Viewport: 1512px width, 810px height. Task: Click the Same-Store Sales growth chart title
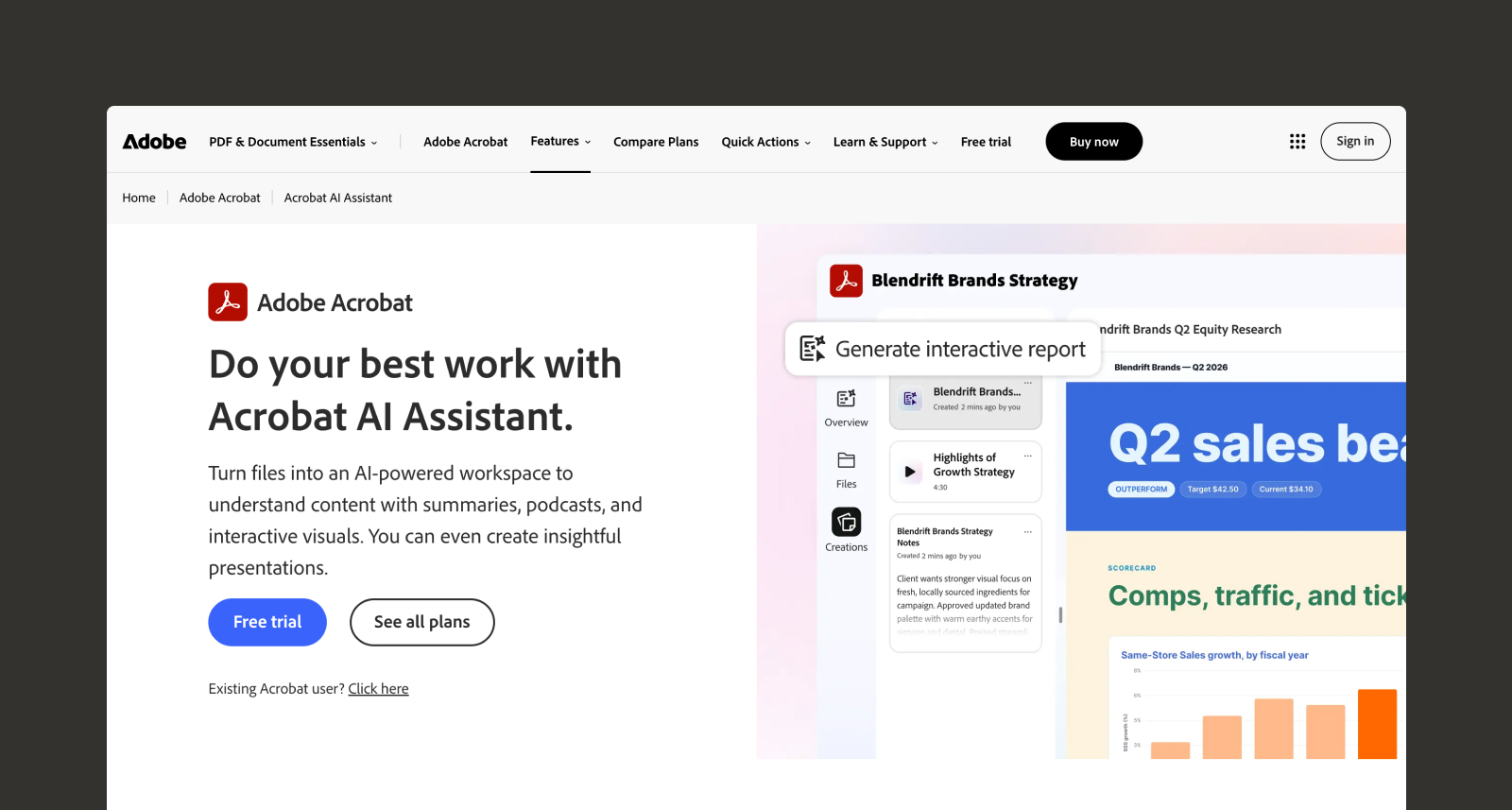tap(1214, 655)
